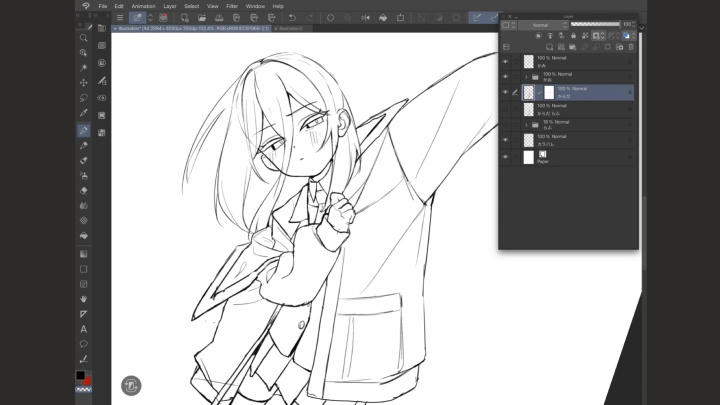
Task: Open the Animation menu
Action: click(143, 6)
